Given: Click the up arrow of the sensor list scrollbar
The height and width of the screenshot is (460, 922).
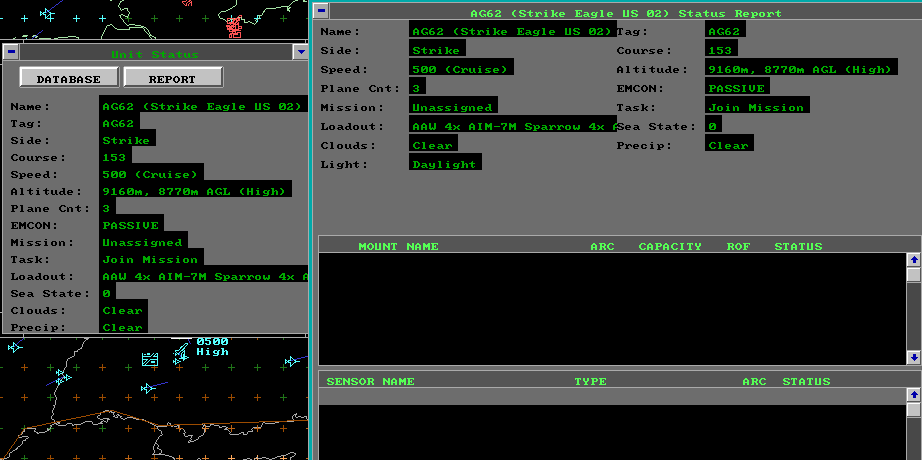Looking at the screenshot, I should (x=914, y=395).
